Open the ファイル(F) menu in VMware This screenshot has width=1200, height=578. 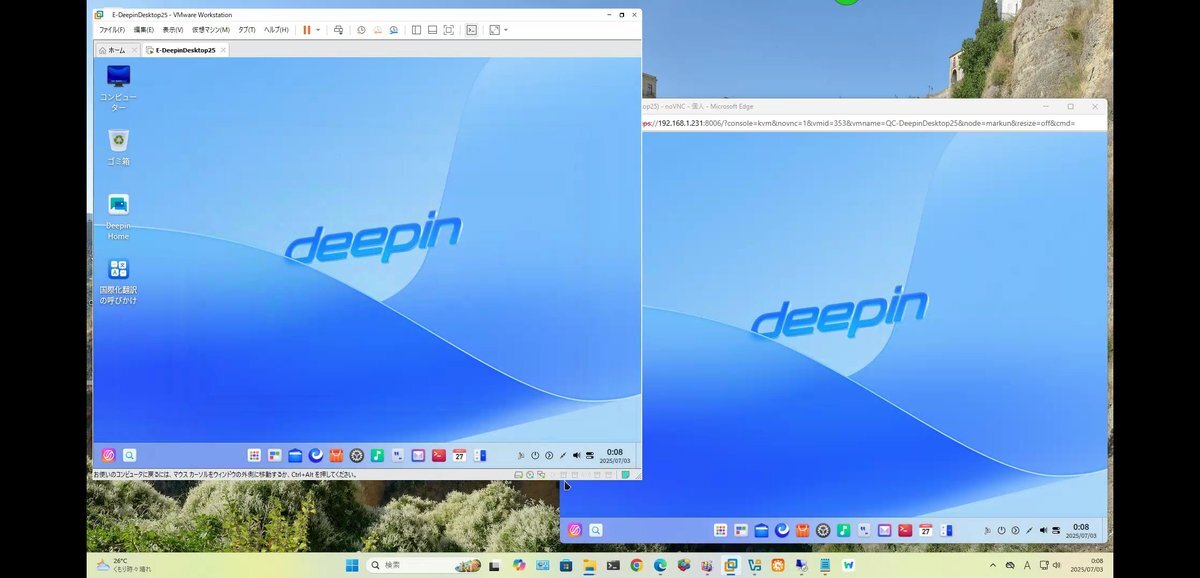112,30
